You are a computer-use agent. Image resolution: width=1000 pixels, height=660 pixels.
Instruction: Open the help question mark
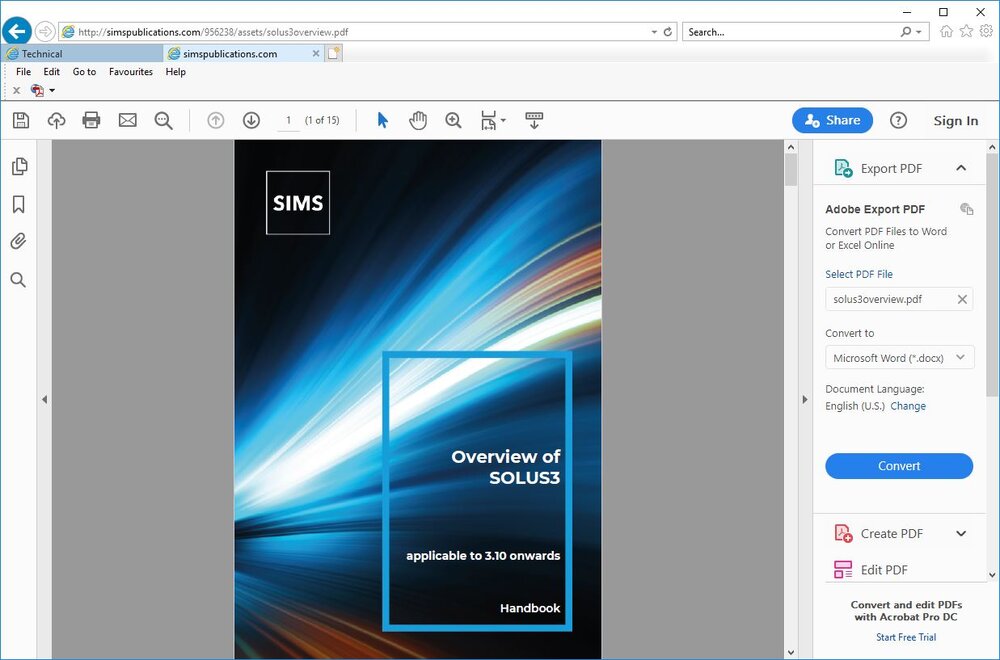click(x=898, y=120)
